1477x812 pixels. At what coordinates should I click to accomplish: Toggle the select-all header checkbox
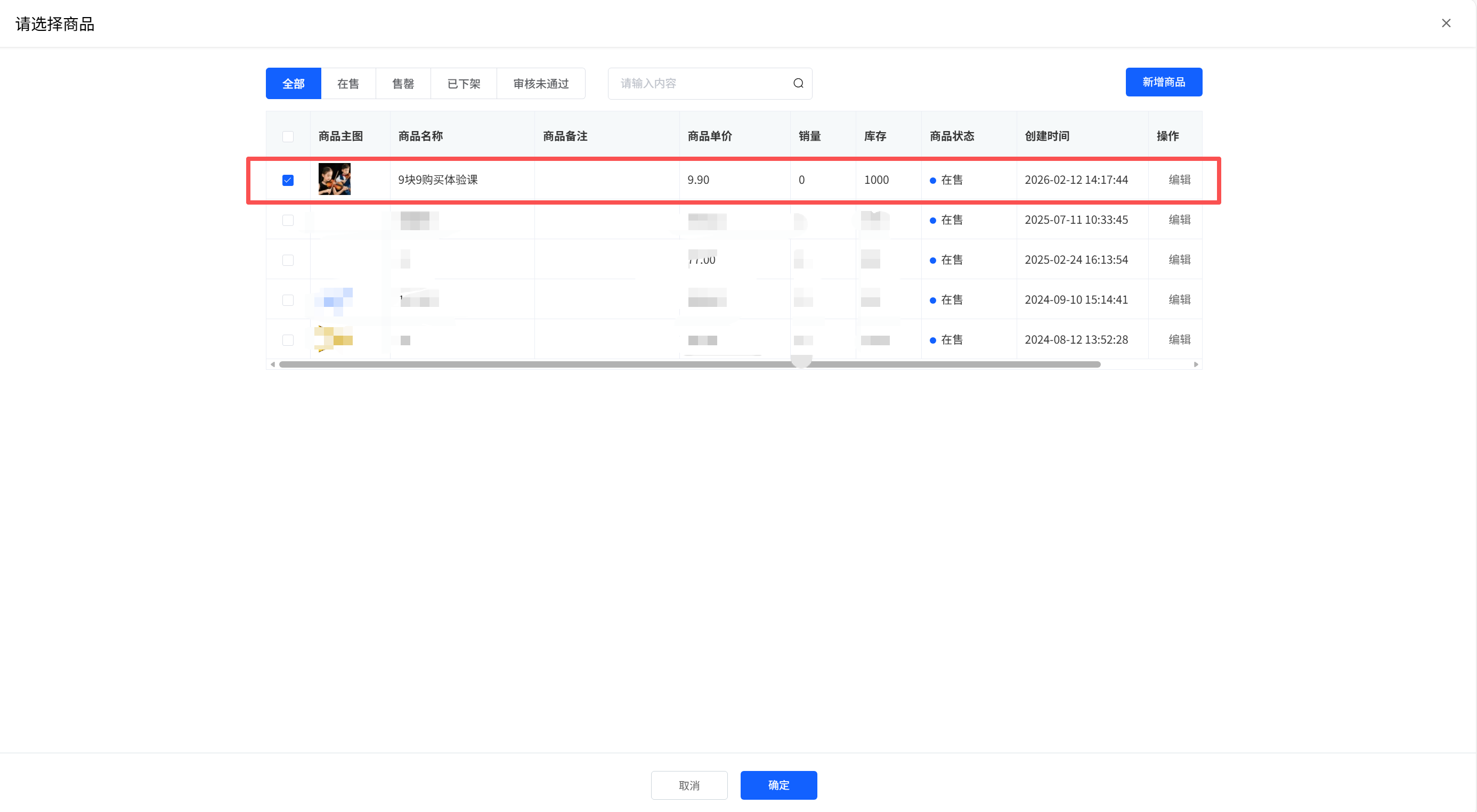[x=288, y=136]
